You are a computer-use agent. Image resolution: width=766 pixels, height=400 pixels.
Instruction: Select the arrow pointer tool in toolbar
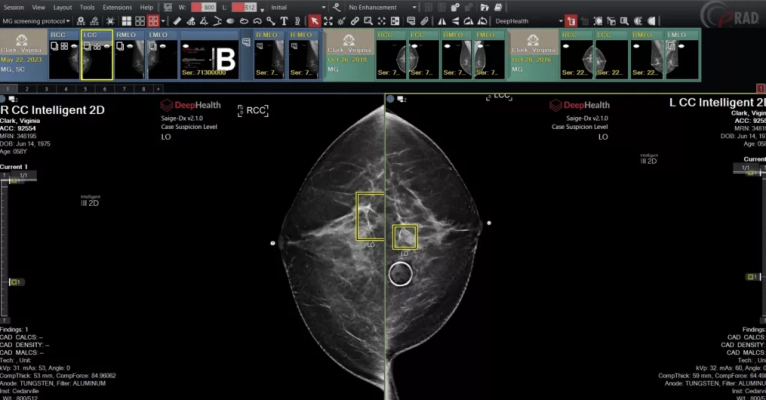[315, 20]
